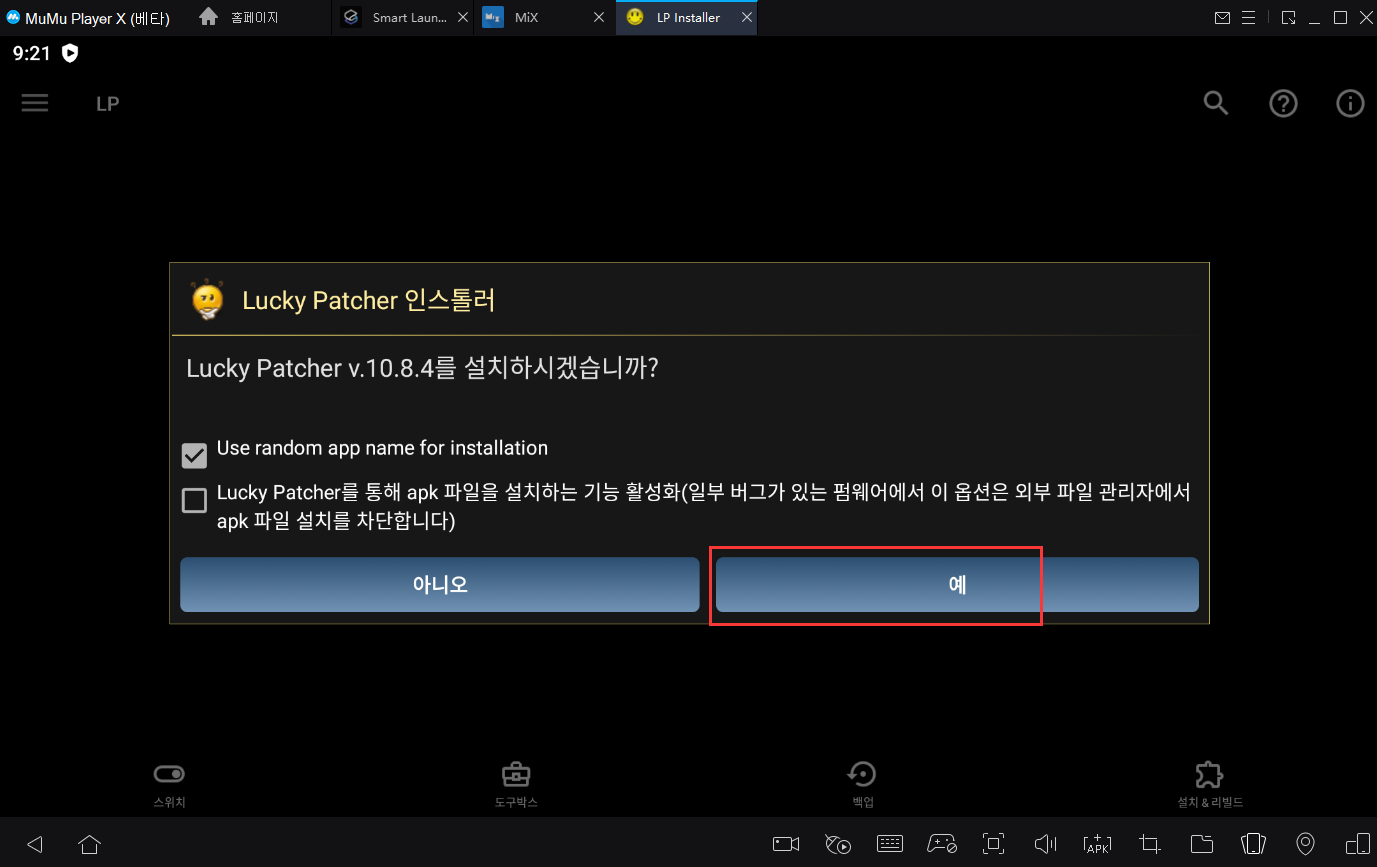Open the Toolbox (도구박스) bottom section
Viewport: 1377px width, 867px height.
[x=516, y=784]
